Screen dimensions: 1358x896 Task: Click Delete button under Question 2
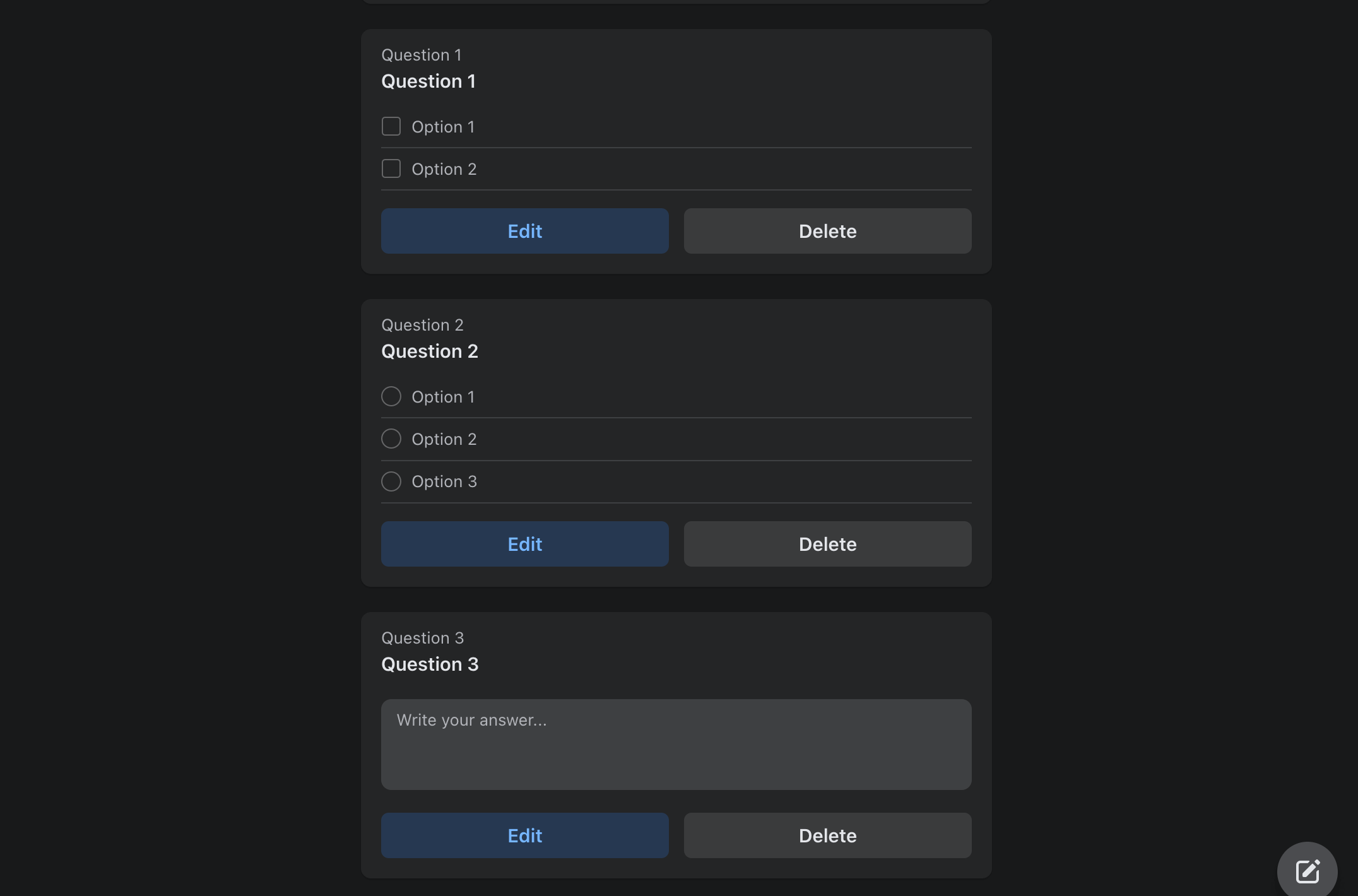pos(827,544)
